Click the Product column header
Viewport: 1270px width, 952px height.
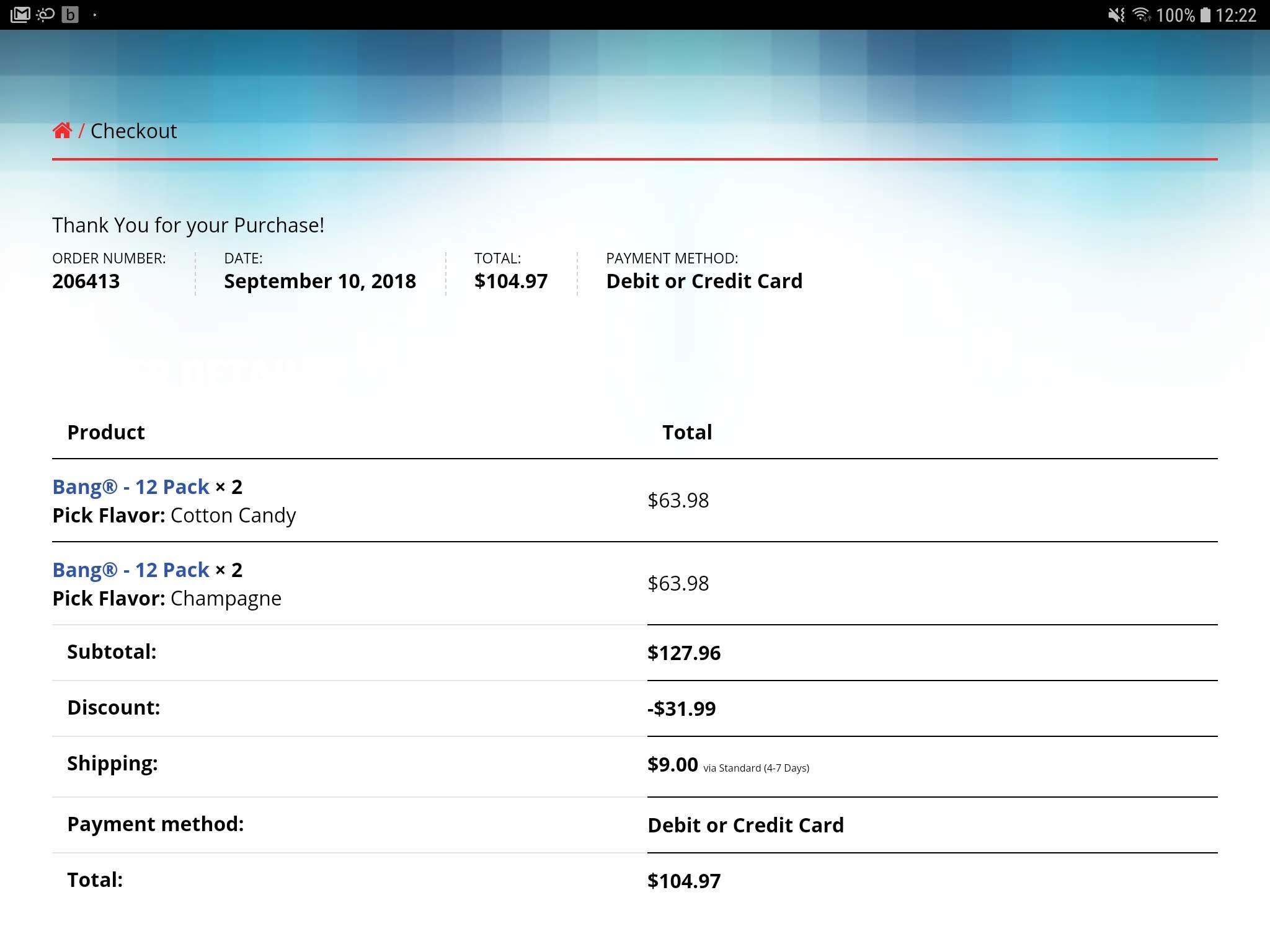pyautogui.click(x=106, y=432)
